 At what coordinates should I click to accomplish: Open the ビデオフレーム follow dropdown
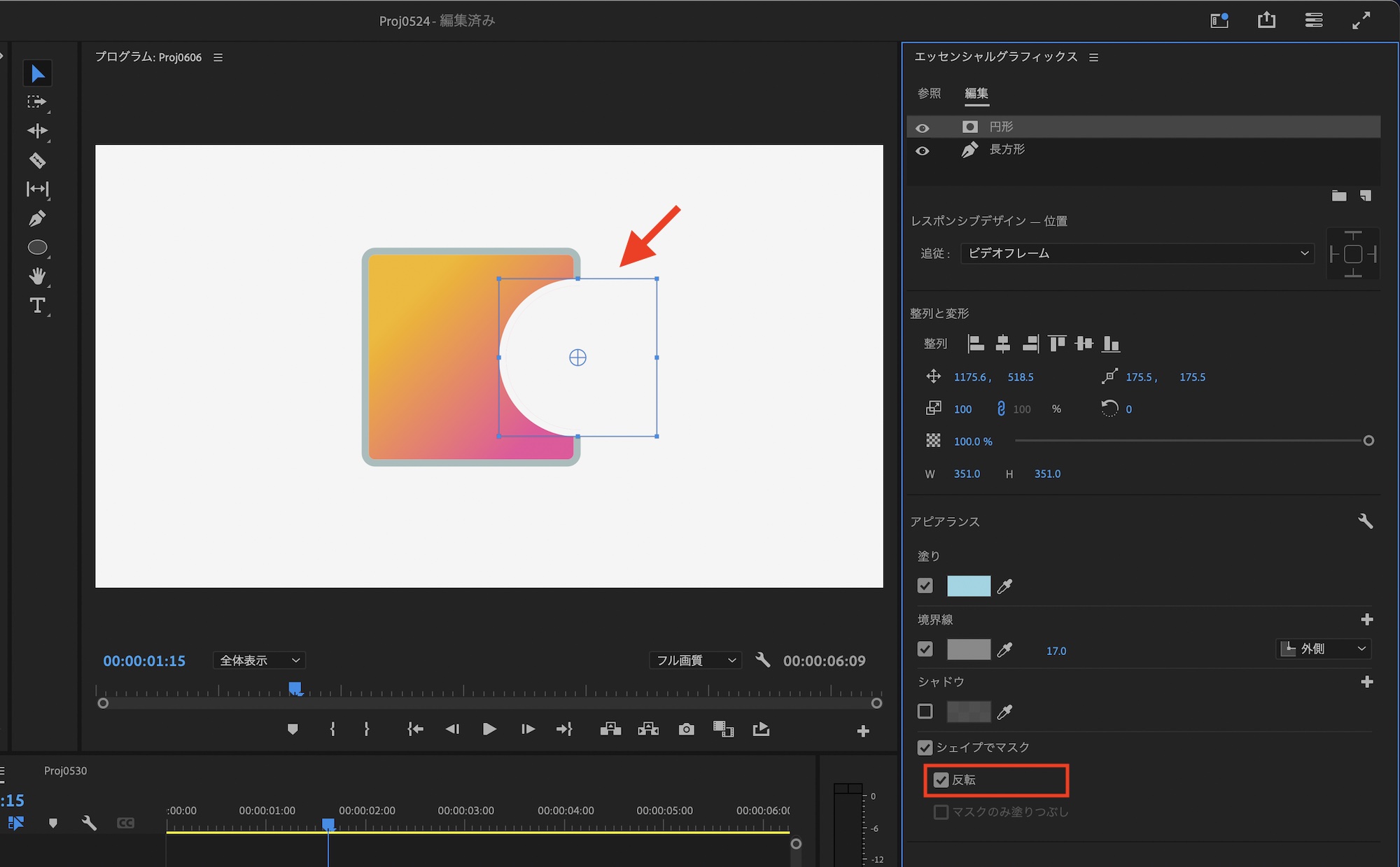(x=1137, y=253)
